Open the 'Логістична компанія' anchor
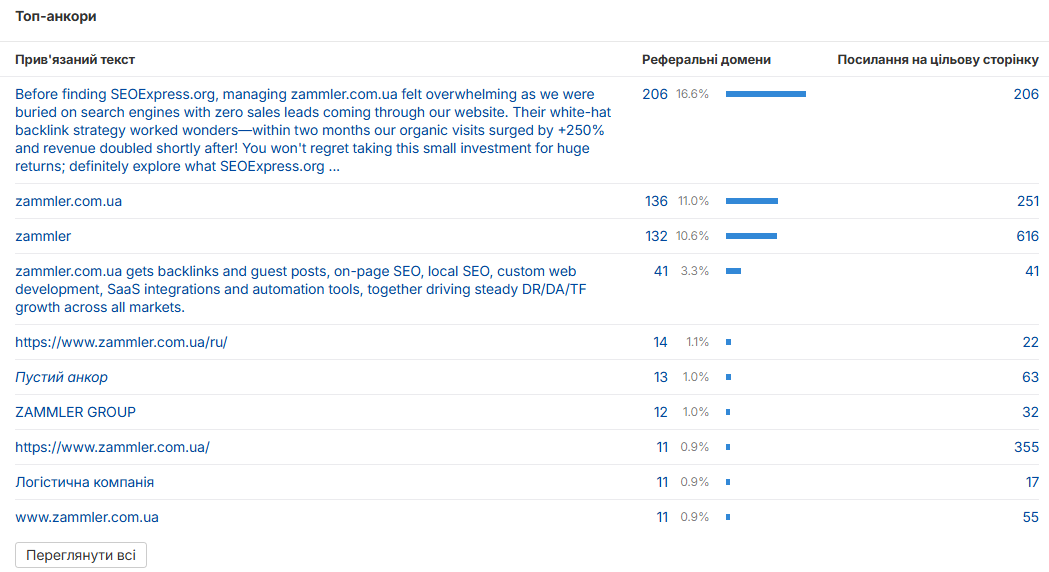The image size is (1049, 572). [84, 482]
